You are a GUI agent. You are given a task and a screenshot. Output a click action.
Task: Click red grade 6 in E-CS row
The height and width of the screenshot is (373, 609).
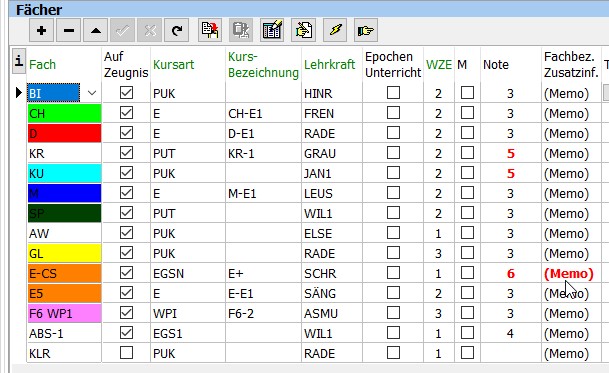point(510,274)
